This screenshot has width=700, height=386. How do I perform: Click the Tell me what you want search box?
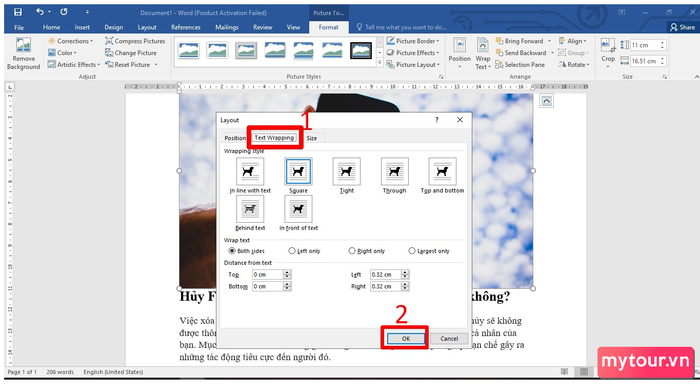click(402, 27)
